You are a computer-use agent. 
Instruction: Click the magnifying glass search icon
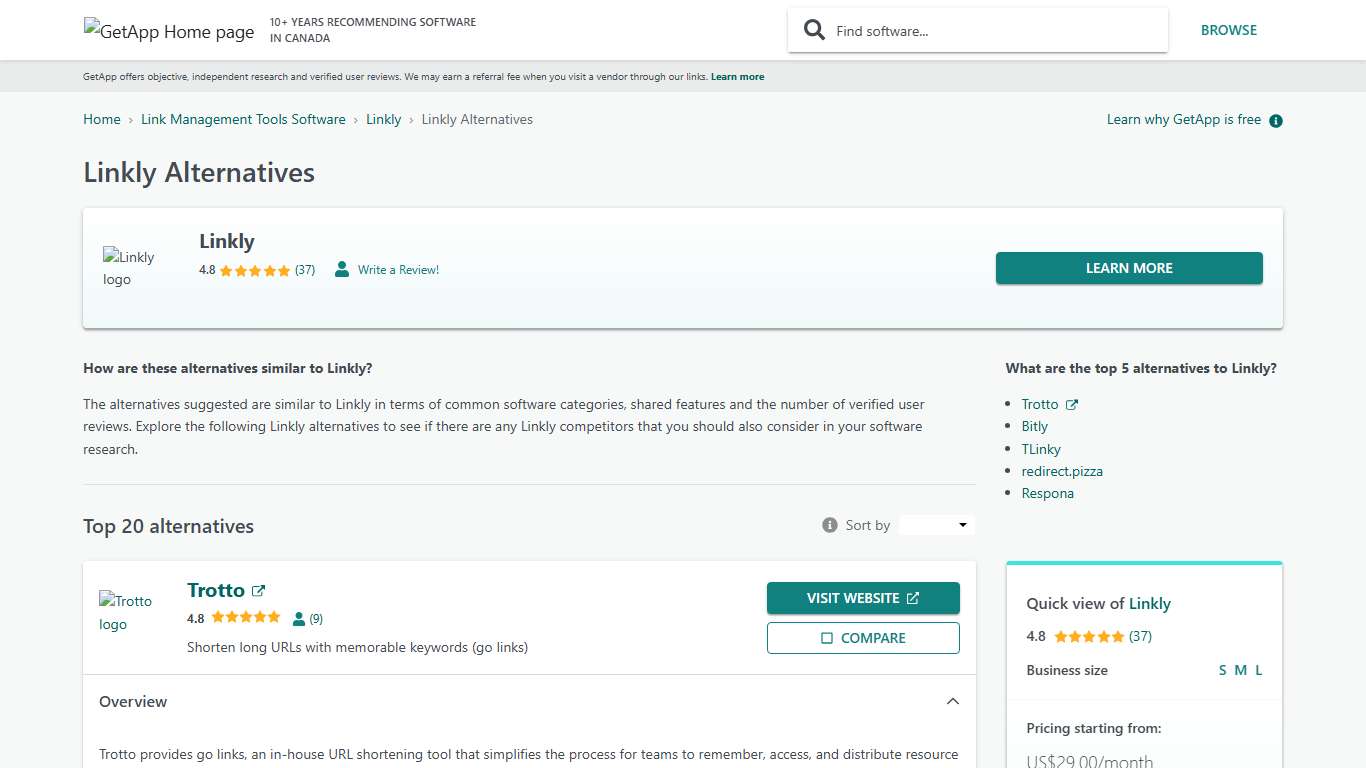(815, 30)
